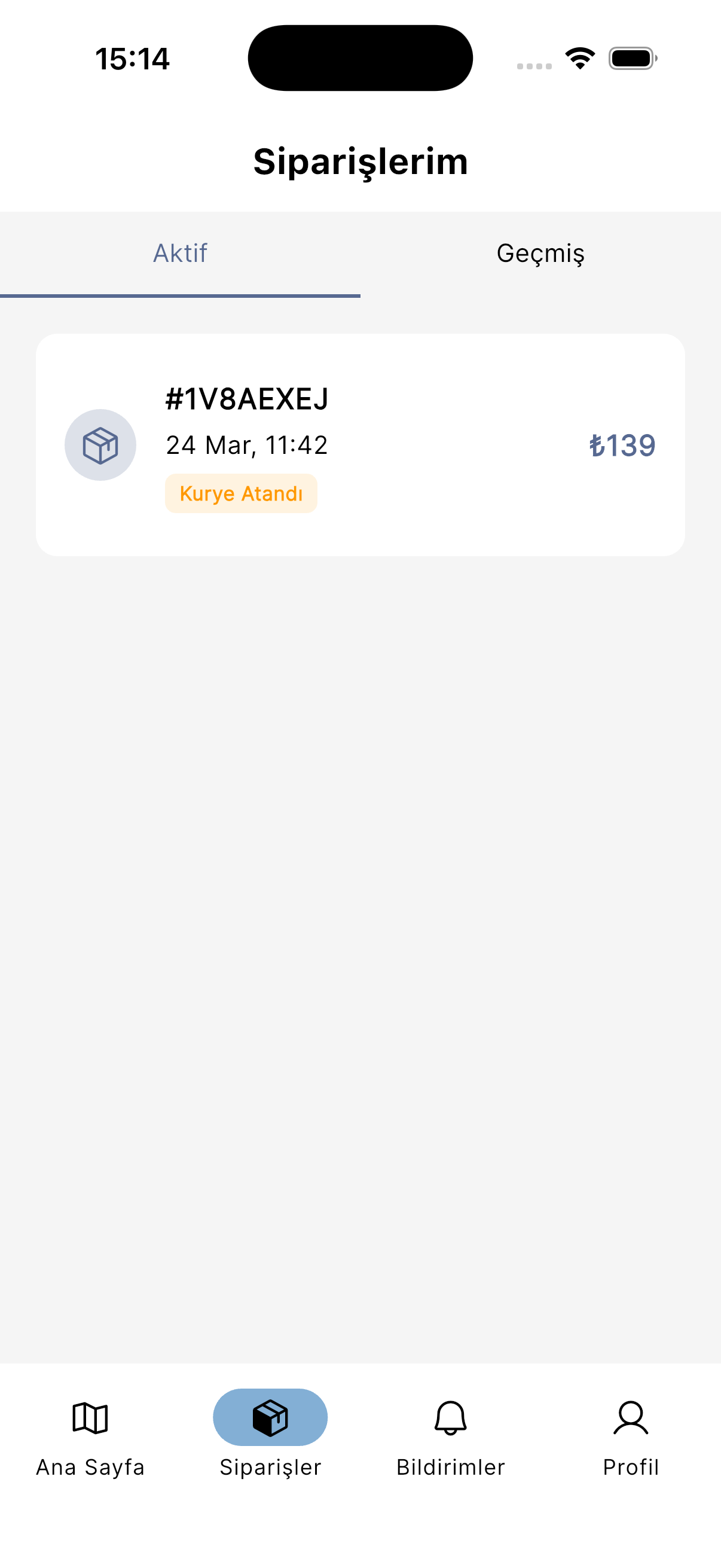The width and height of the screenshot is (721, 1568).
Task: Tap the battery indicator icon
Action: coord(632,59)
